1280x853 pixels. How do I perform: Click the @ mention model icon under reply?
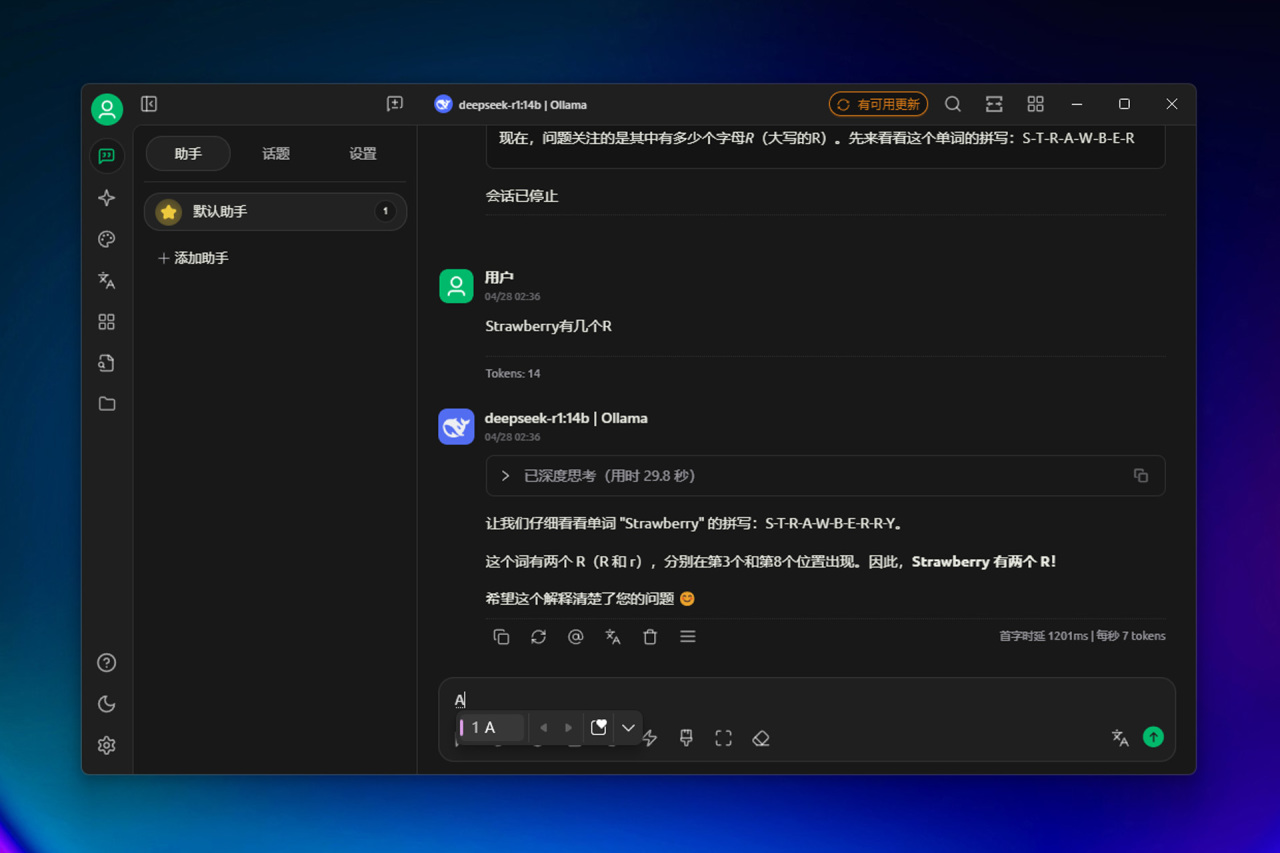pos(576,637)
